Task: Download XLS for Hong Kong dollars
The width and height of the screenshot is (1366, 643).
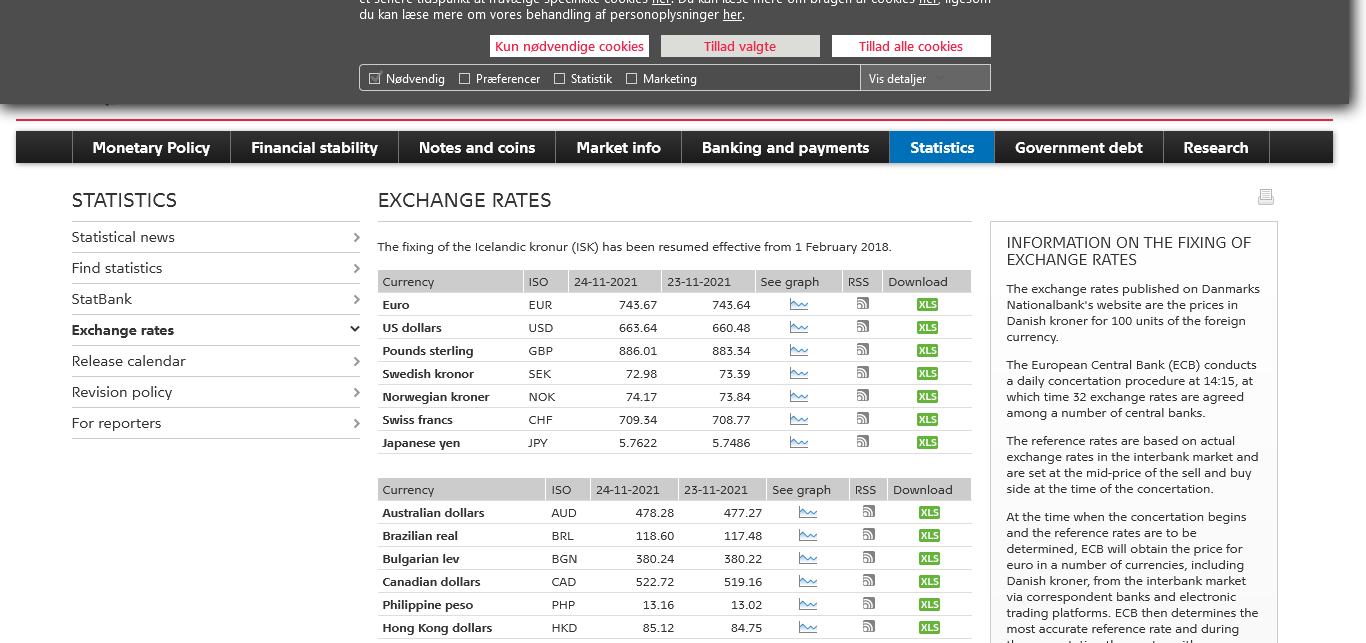Action: (929, 628)
